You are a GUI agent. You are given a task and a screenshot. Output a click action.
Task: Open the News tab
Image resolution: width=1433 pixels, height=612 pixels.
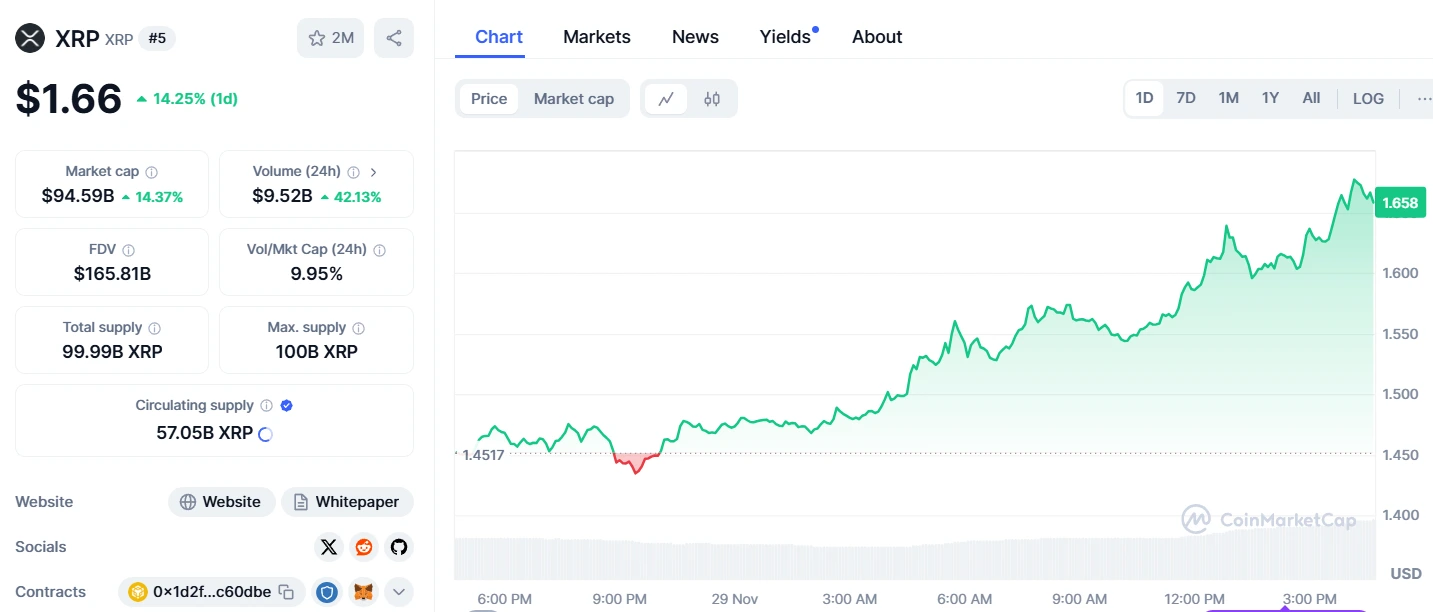coord(695,37)
